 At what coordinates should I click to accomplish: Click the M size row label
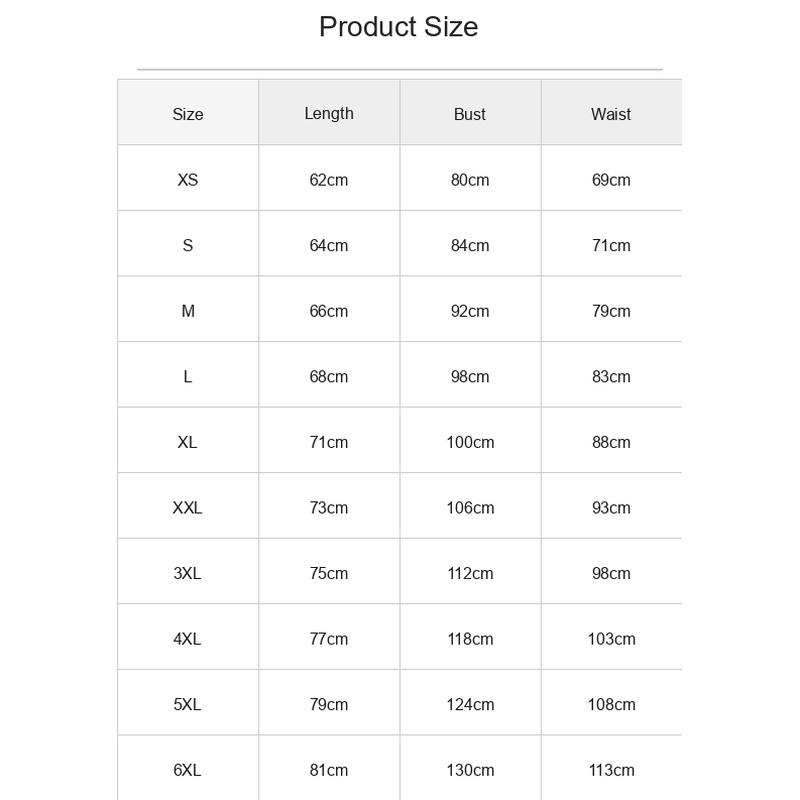188,311
